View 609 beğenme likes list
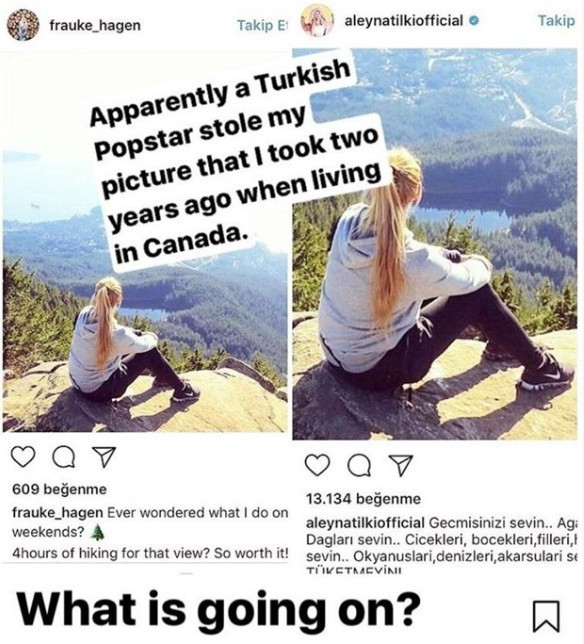The height and width of the screenshot is (644, 584). (x=60, y=489)
